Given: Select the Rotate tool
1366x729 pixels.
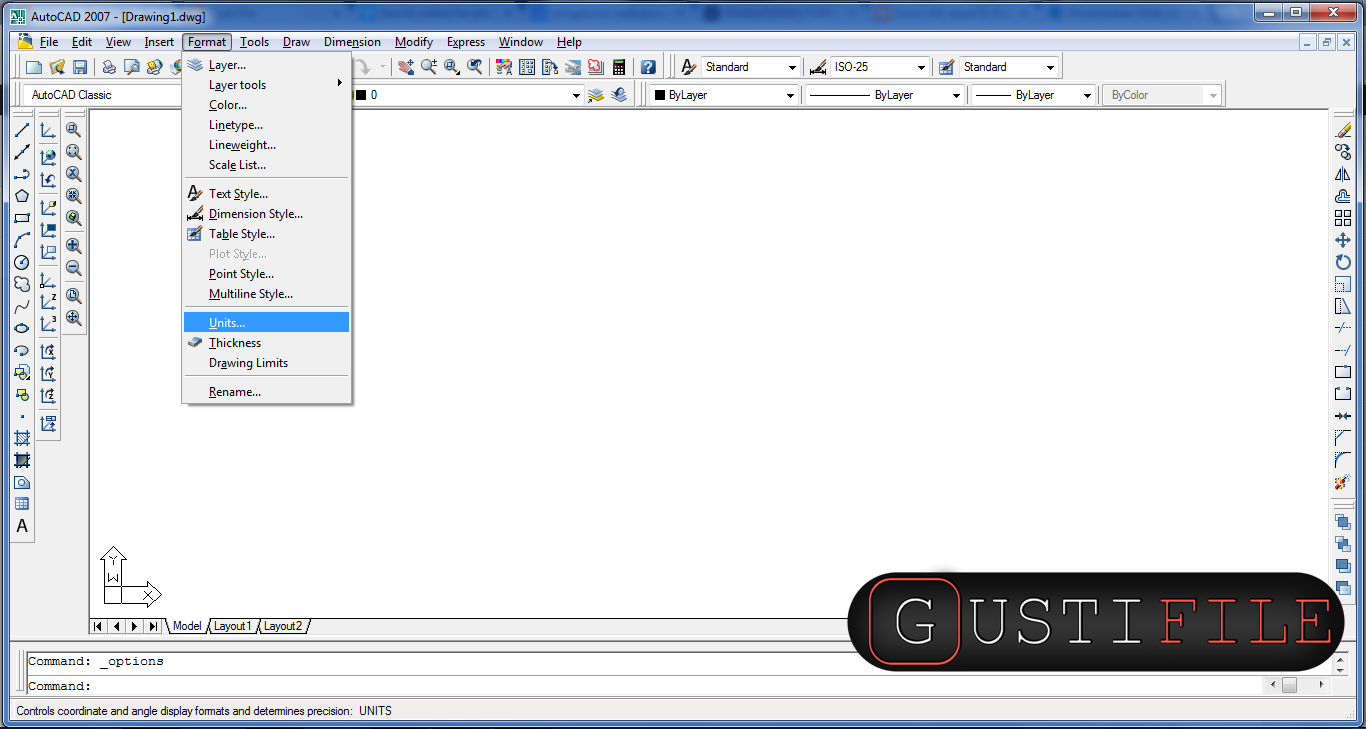Looking at the screenshot, I should 1343,262.
